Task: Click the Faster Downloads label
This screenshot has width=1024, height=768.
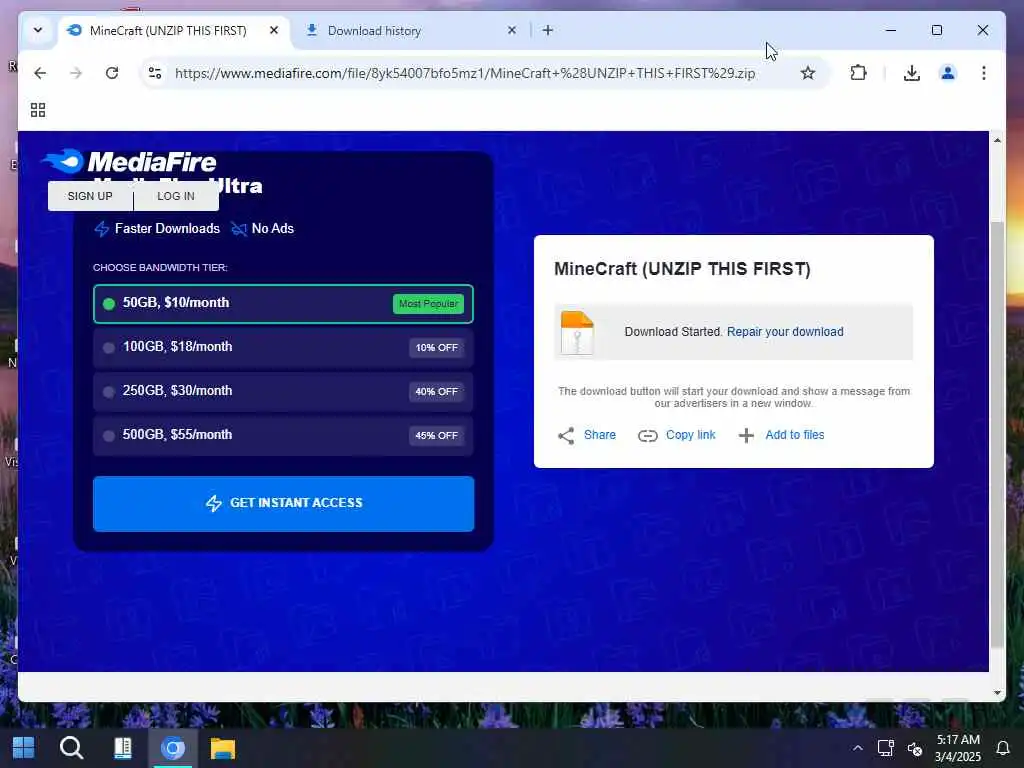Action: (x=157, y=229)
